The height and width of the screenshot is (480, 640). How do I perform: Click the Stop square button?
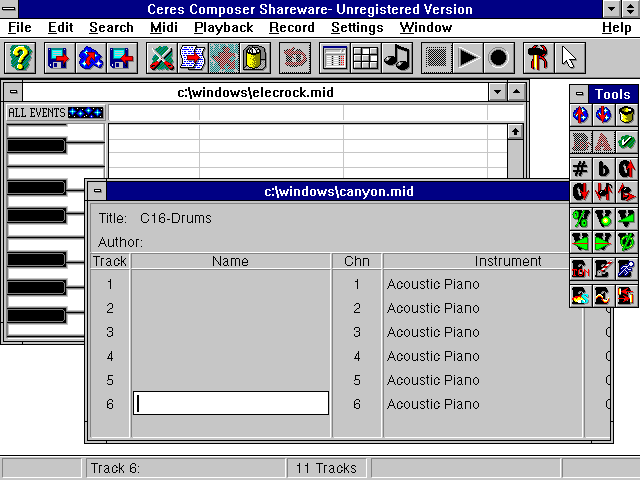pyautogui.click(x=435, y=57)
